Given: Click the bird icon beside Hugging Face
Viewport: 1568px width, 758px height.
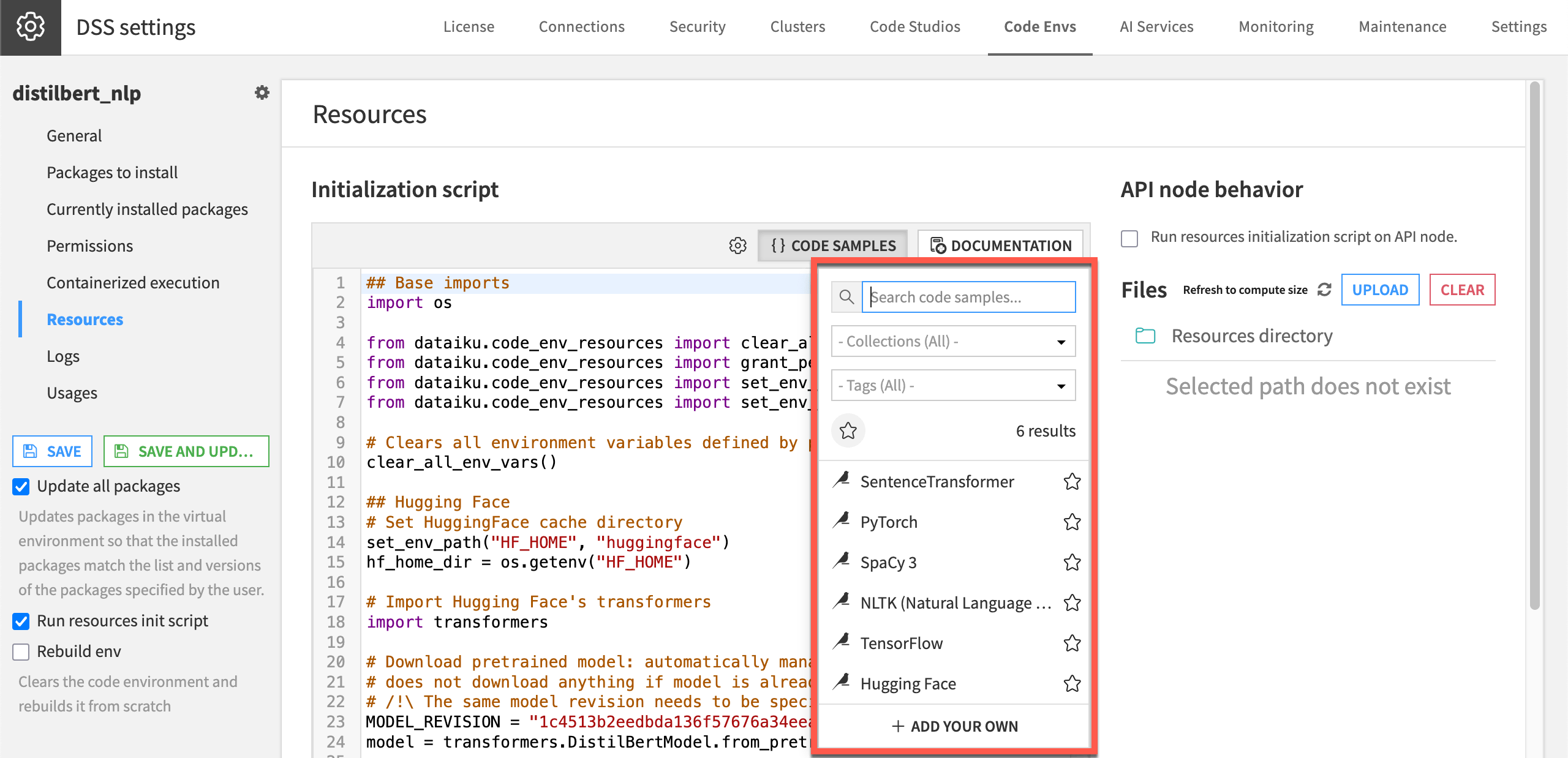Looking at the screenshot, I should [x=842, y=682].
